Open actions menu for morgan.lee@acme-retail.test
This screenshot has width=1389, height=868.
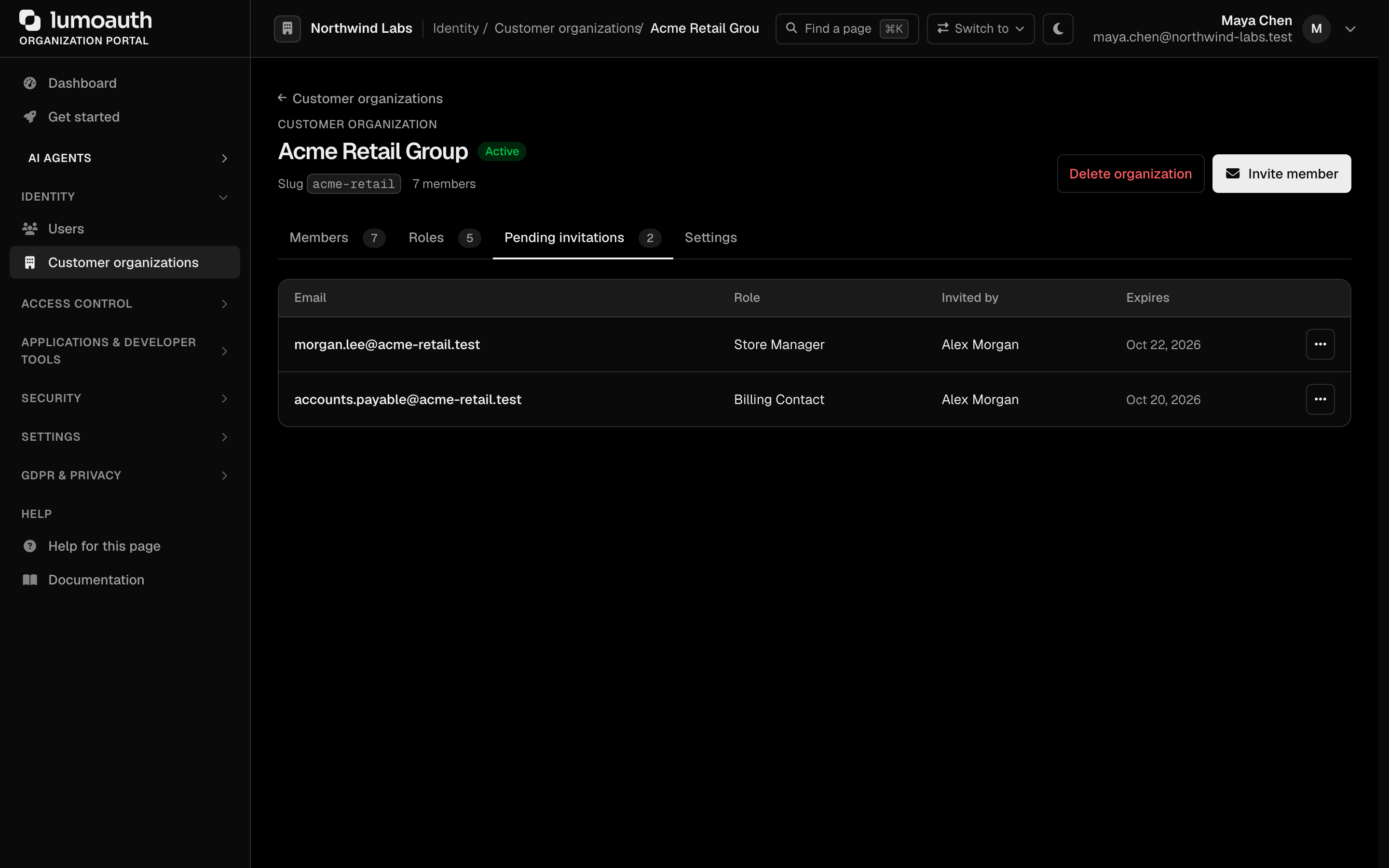pyautogui.click(x=1320, y=344)
